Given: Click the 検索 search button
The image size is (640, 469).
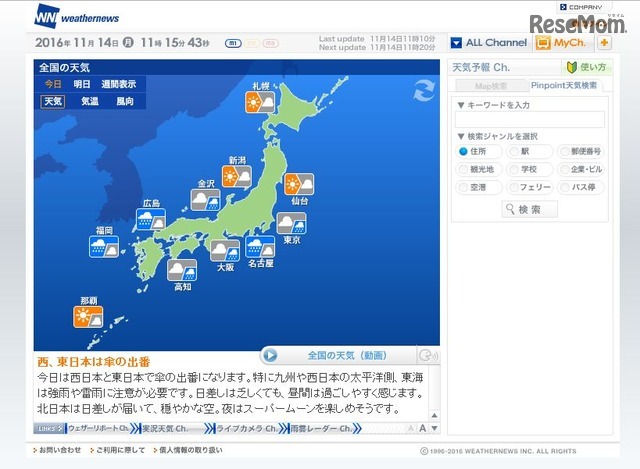Looking at the screenshot, I should (x=529, y=209).
